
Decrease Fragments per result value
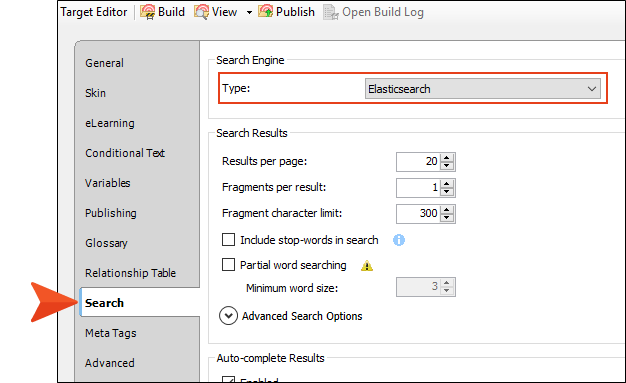pos(447,192)
